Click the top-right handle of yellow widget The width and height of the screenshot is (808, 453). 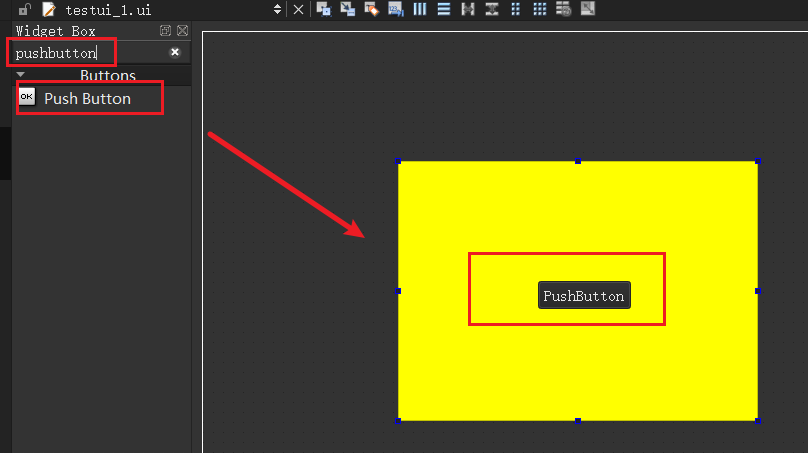point(758,161)
